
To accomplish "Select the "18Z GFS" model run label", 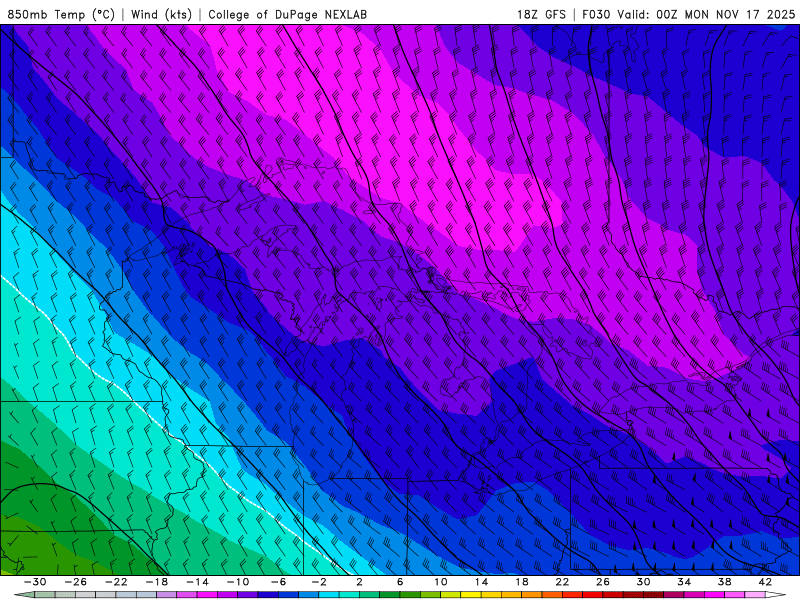I will (x=541, y=15).
